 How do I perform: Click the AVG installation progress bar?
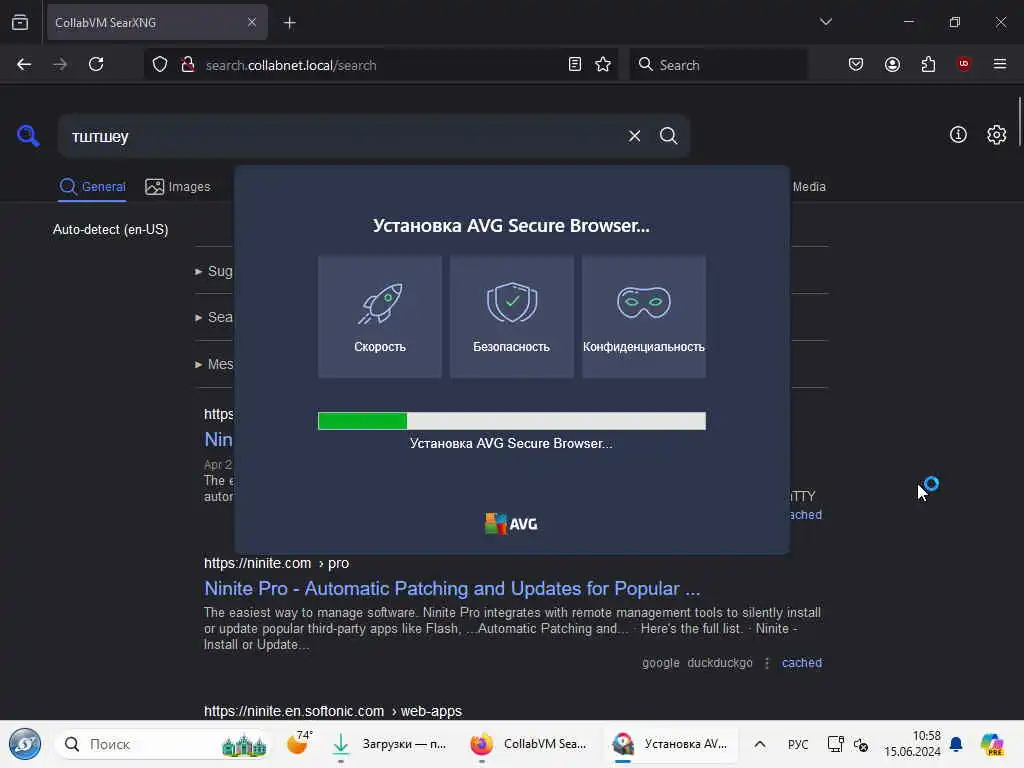pyautogui.click(x=511, y=421)
